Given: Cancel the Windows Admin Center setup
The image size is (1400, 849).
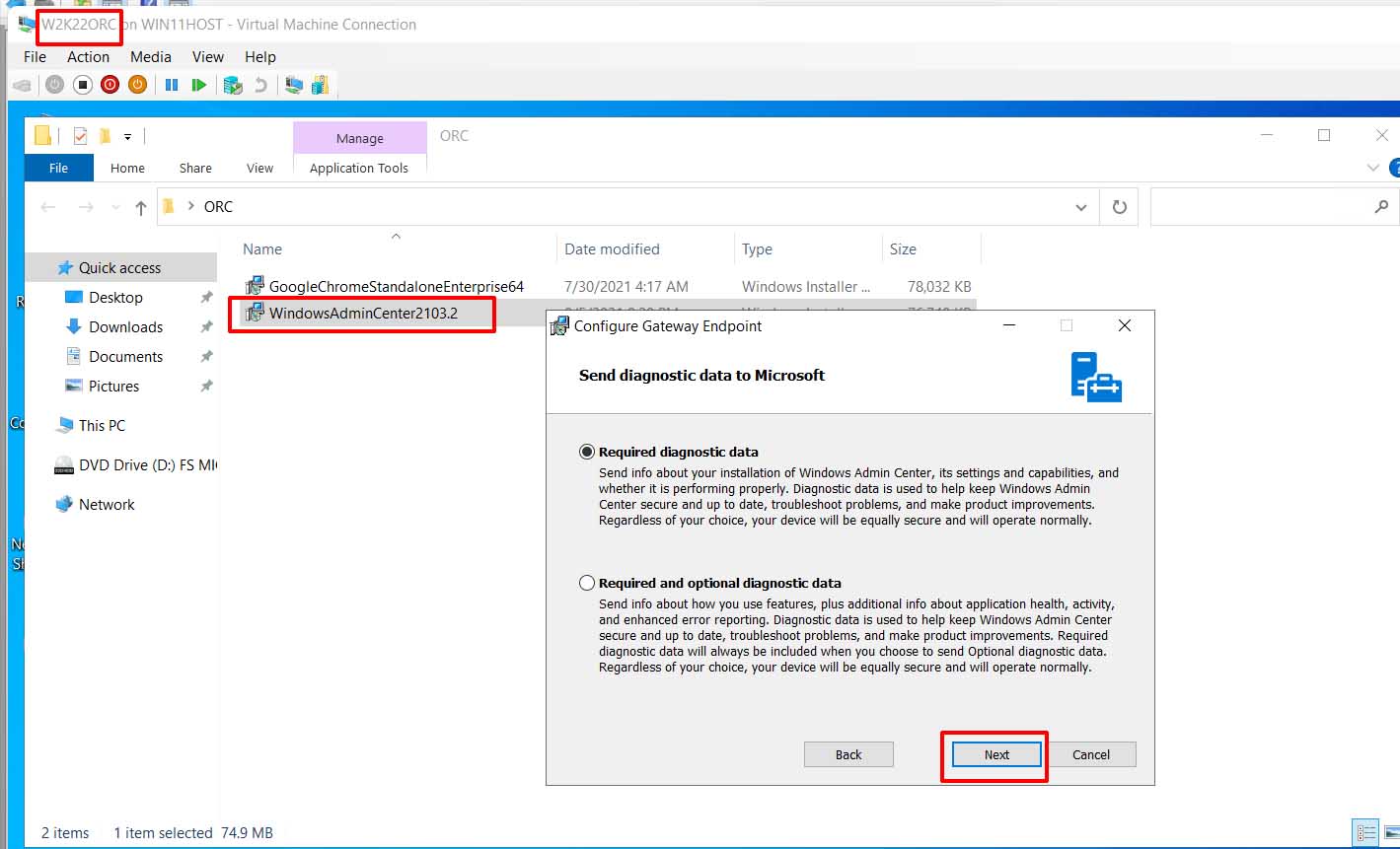Looking at the screenshot, I should 1091,754.
